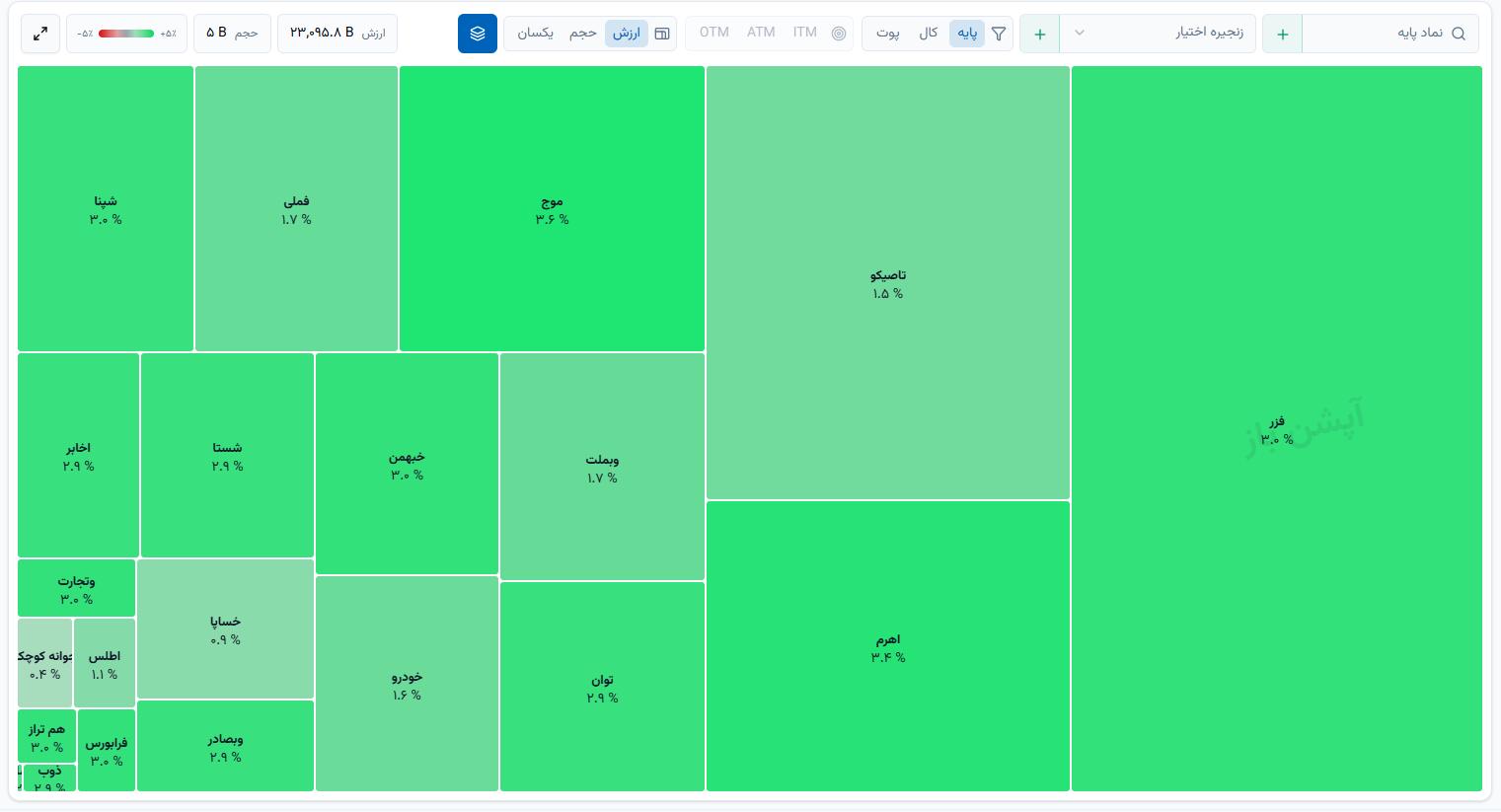
Task: Select the خودرو tile
Action: [x=407, y=684]
